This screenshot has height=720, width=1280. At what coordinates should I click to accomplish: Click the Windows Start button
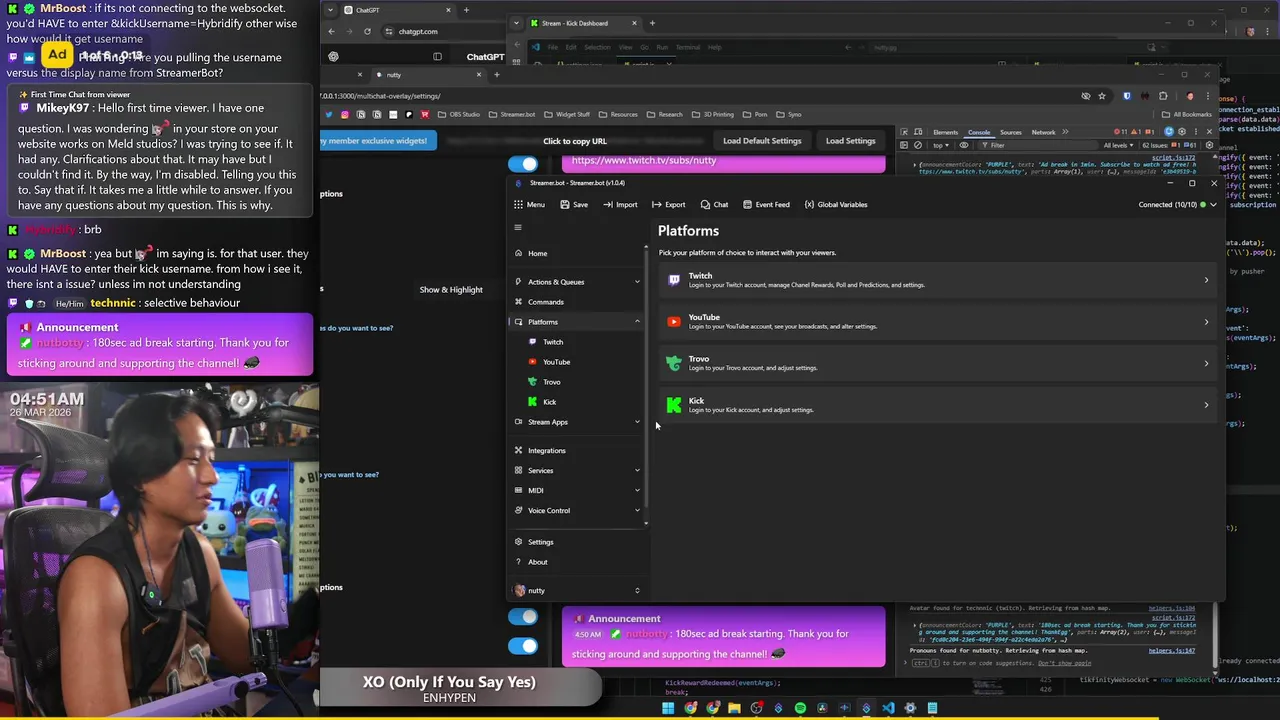[x=668, y=708]
